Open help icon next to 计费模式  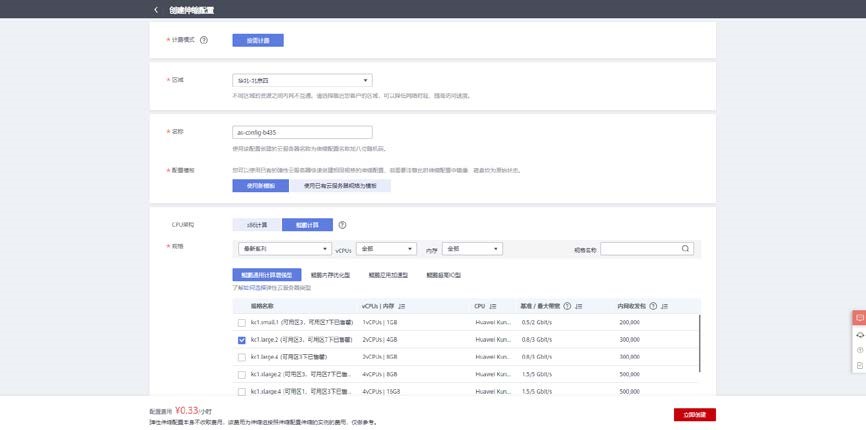(x=204, y=40)
